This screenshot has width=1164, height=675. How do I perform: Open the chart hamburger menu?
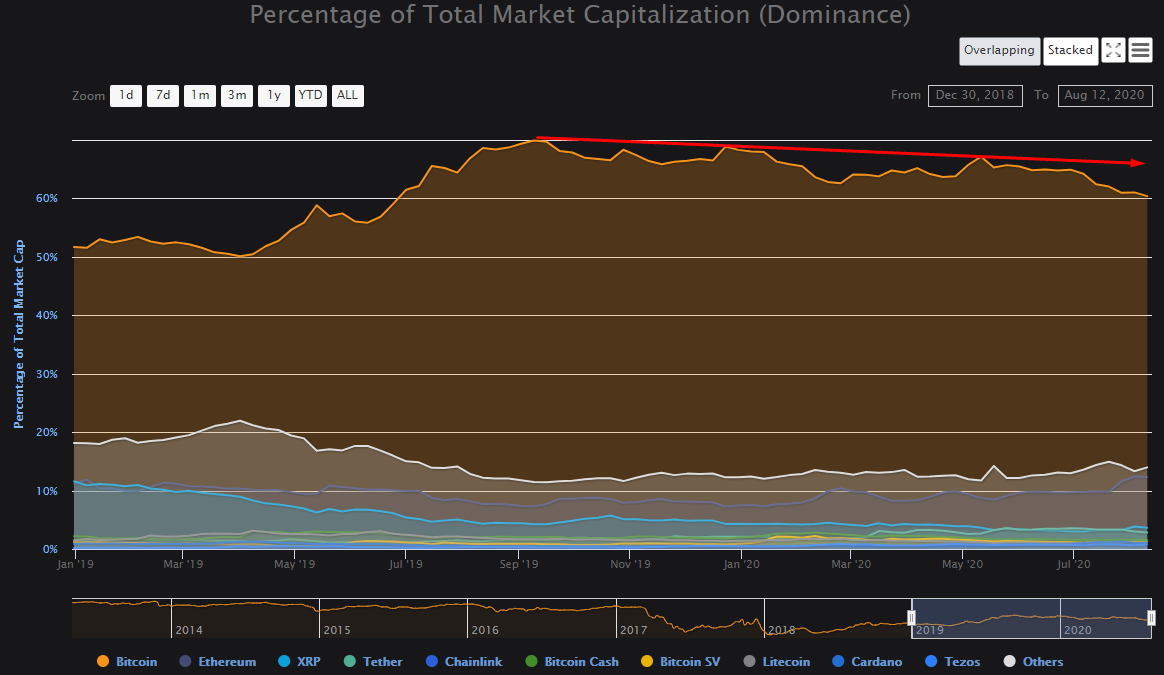(1140, 50)
